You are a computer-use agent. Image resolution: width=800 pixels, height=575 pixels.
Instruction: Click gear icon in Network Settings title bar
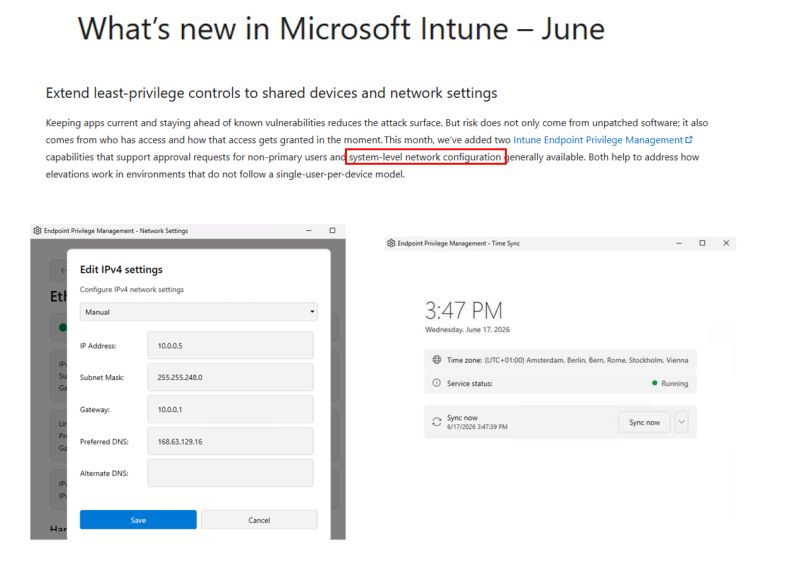click(x=37, y=231)
